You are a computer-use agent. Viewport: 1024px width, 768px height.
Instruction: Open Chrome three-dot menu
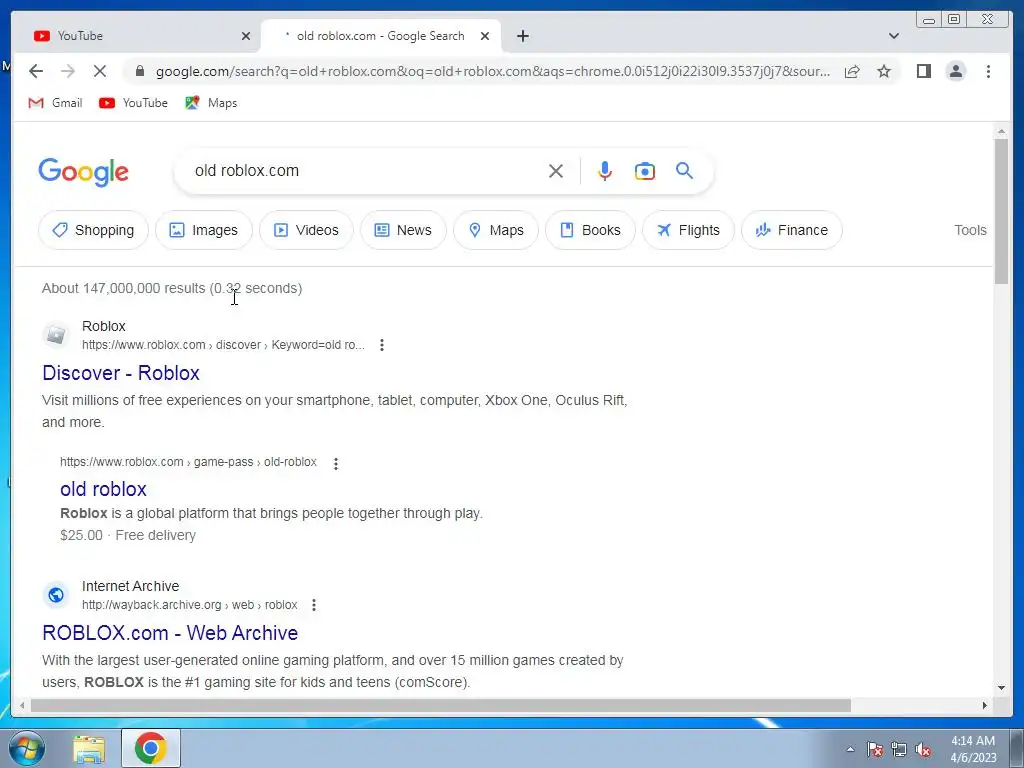[x=988, y=71]
